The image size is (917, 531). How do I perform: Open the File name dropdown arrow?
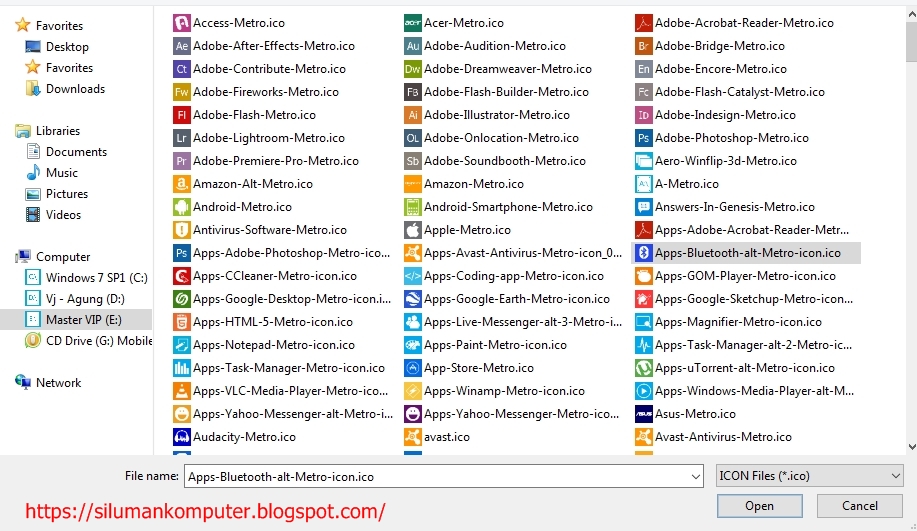[x=695, y=477]
